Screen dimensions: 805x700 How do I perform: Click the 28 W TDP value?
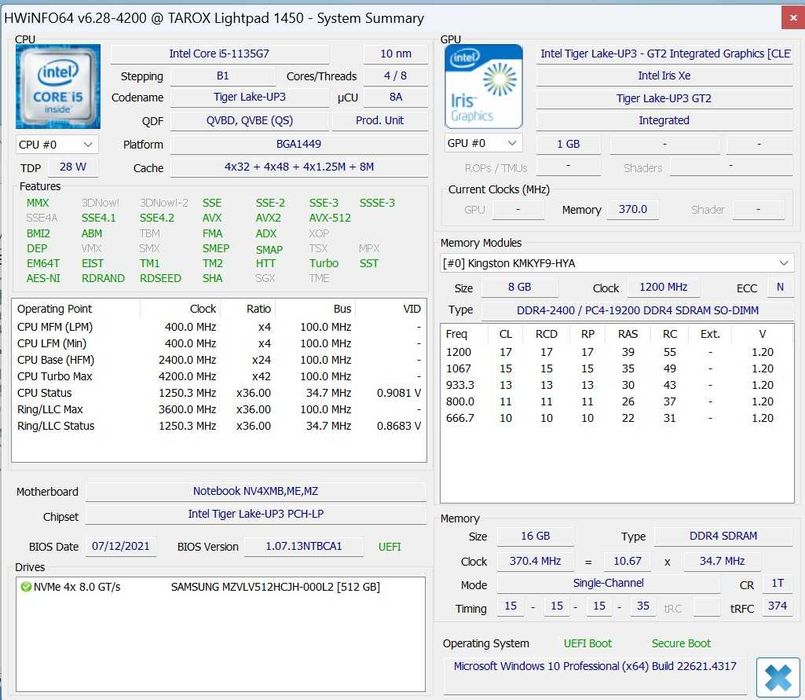[73, 167]
